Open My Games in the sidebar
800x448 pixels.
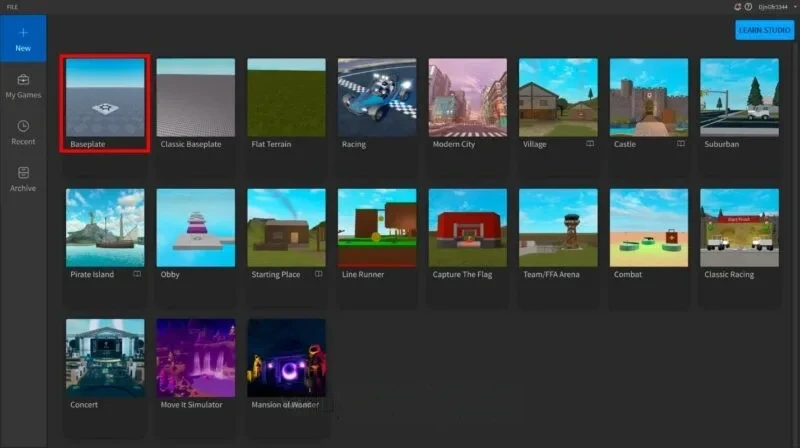coord(23,86)
